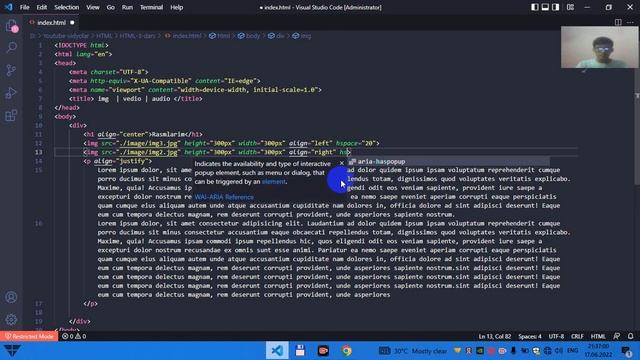640x360 pixels.
Task: Click the VS Code taskbar icon
Action: tap(277, 351)
